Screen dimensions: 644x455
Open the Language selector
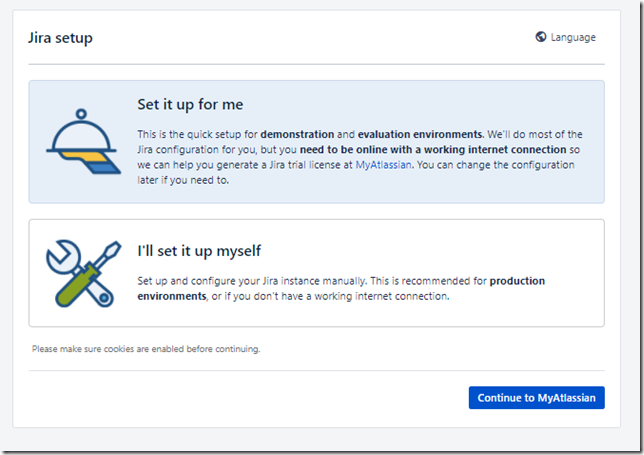tap(566, 37)
